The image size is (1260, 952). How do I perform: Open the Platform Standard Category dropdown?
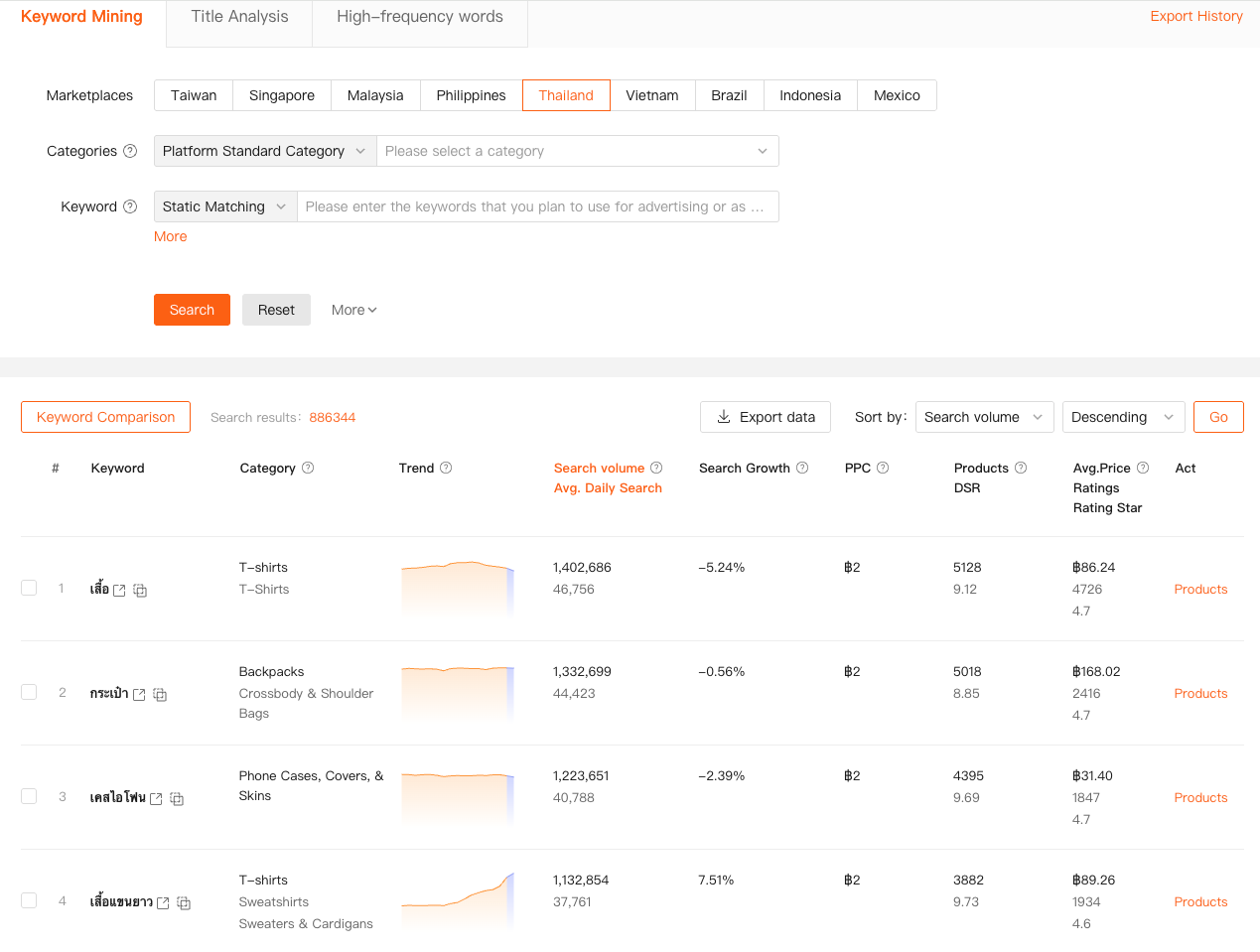tap(264, 151)
